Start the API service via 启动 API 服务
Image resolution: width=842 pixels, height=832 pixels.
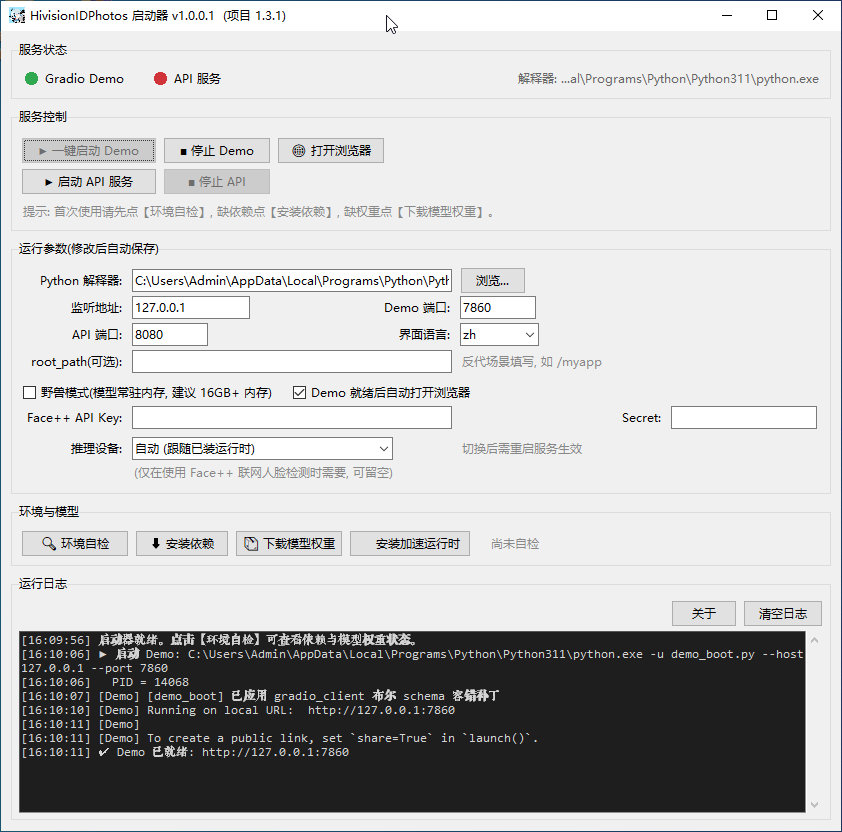(89, 182)
